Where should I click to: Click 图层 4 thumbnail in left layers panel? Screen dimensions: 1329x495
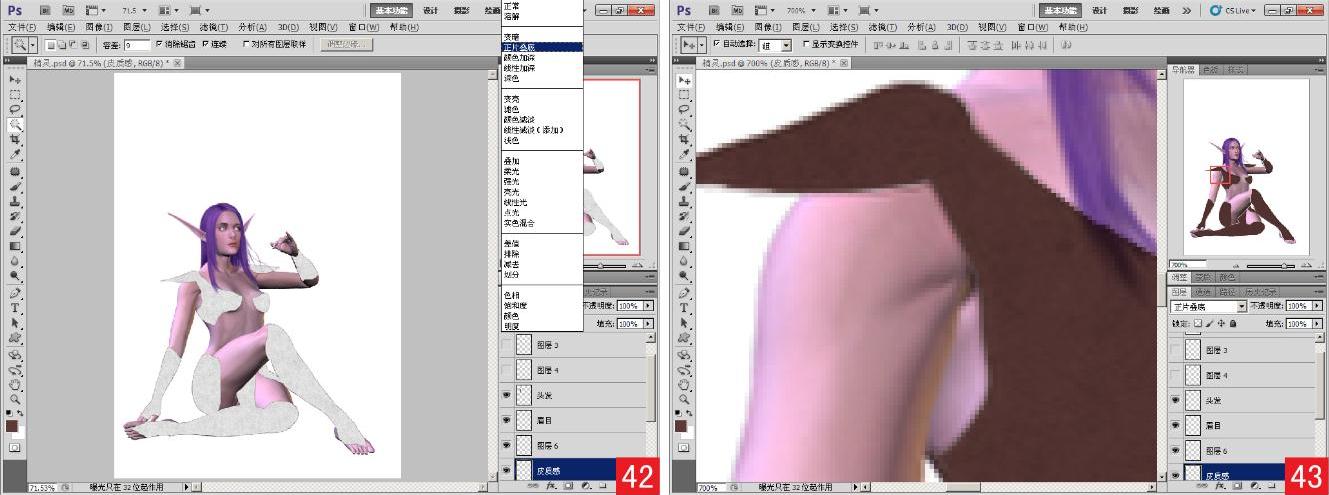tap(523, 370)
